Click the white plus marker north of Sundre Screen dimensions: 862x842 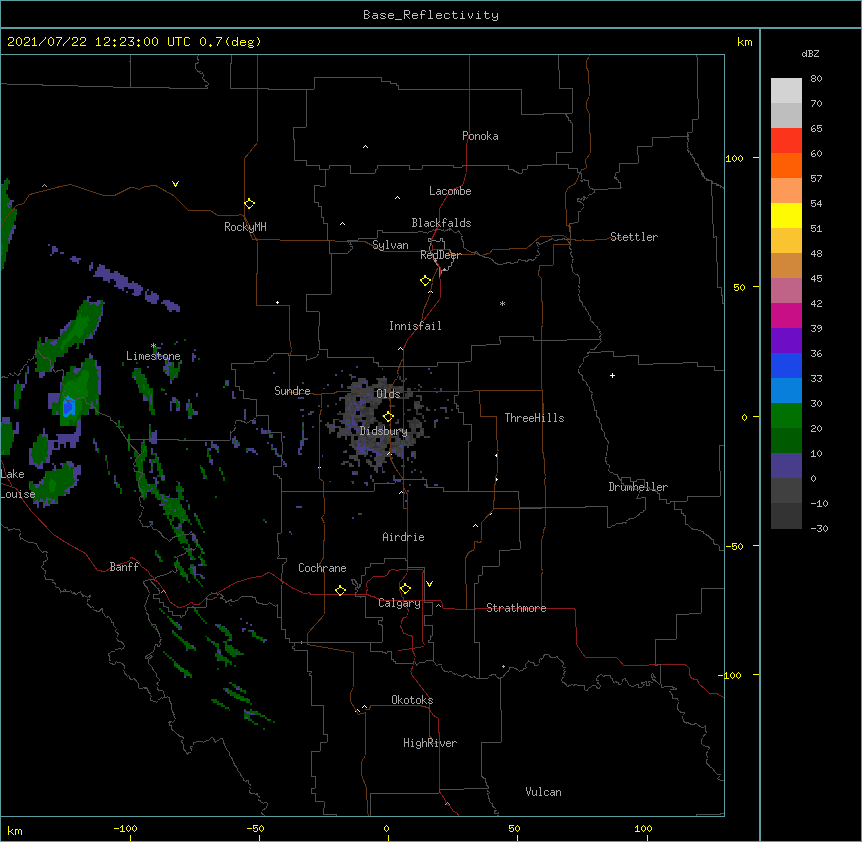[x=278, y=302]
